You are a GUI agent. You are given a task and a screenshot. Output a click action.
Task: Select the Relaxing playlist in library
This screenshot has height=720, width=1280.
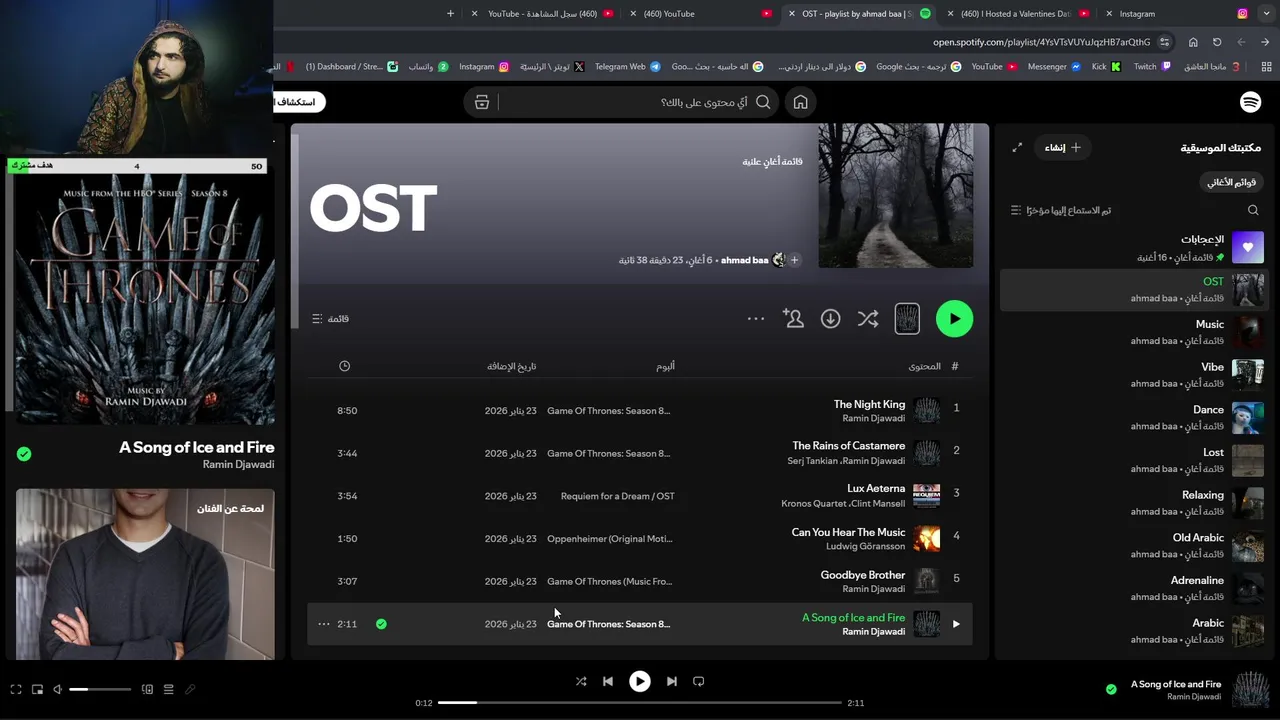1134,503
